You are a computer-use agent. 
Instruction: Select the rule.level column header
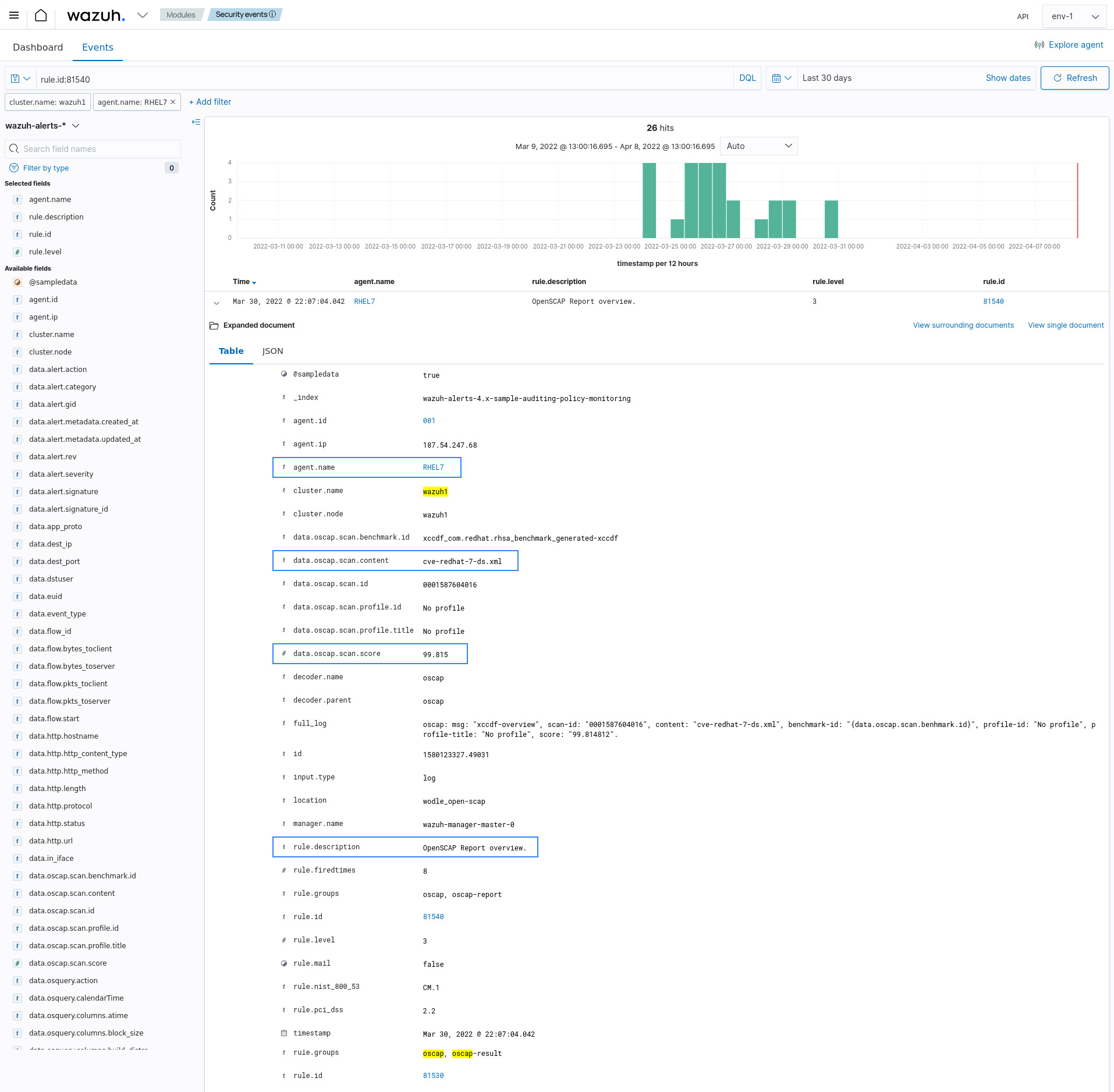pos(828,282)
